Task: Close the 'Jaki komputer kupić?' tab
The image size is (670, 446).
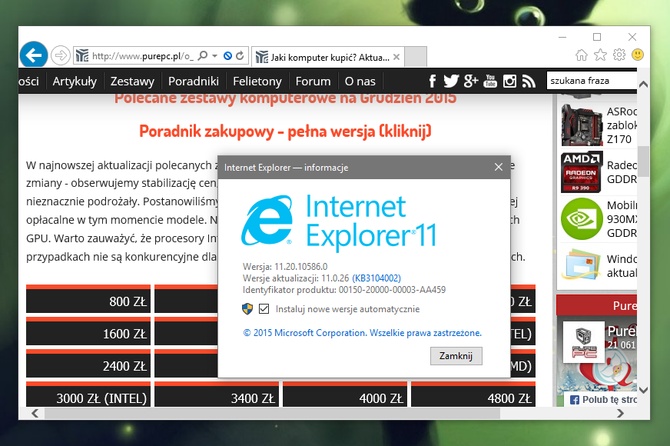Action: (397, 57)
